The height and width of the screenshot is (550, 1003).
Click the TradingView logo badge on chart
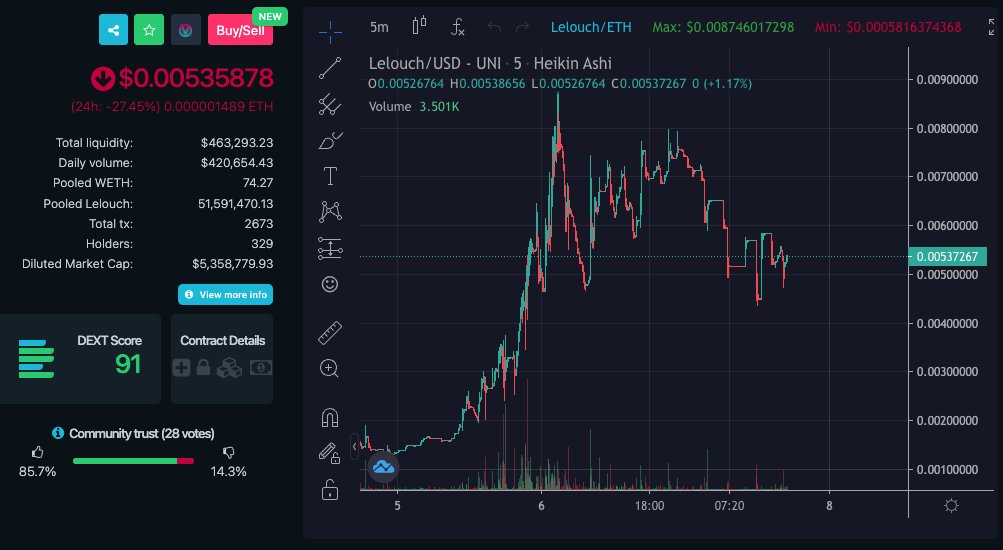coord(383,467)
